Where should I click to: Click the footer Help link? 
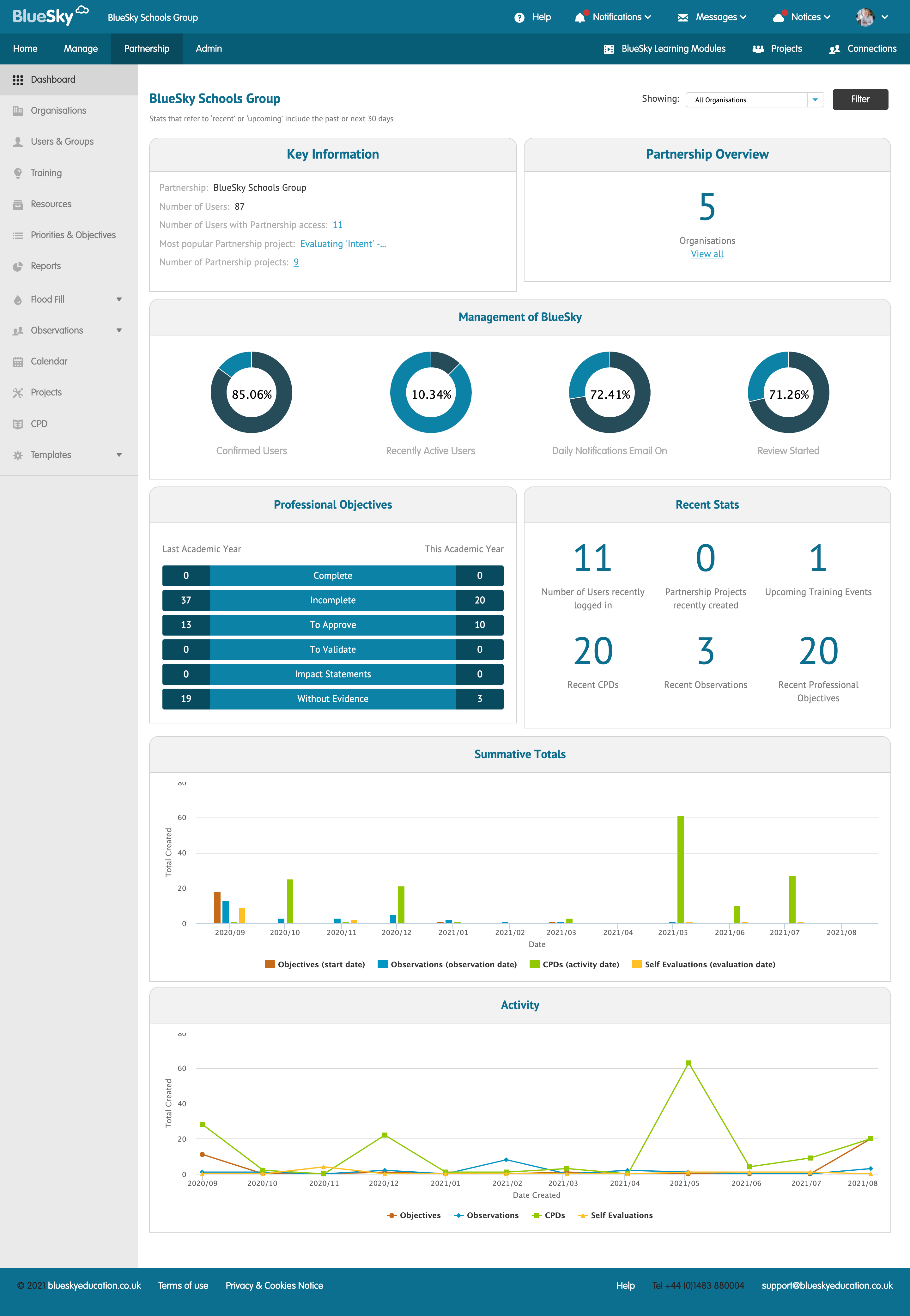tap(625, 1285)
